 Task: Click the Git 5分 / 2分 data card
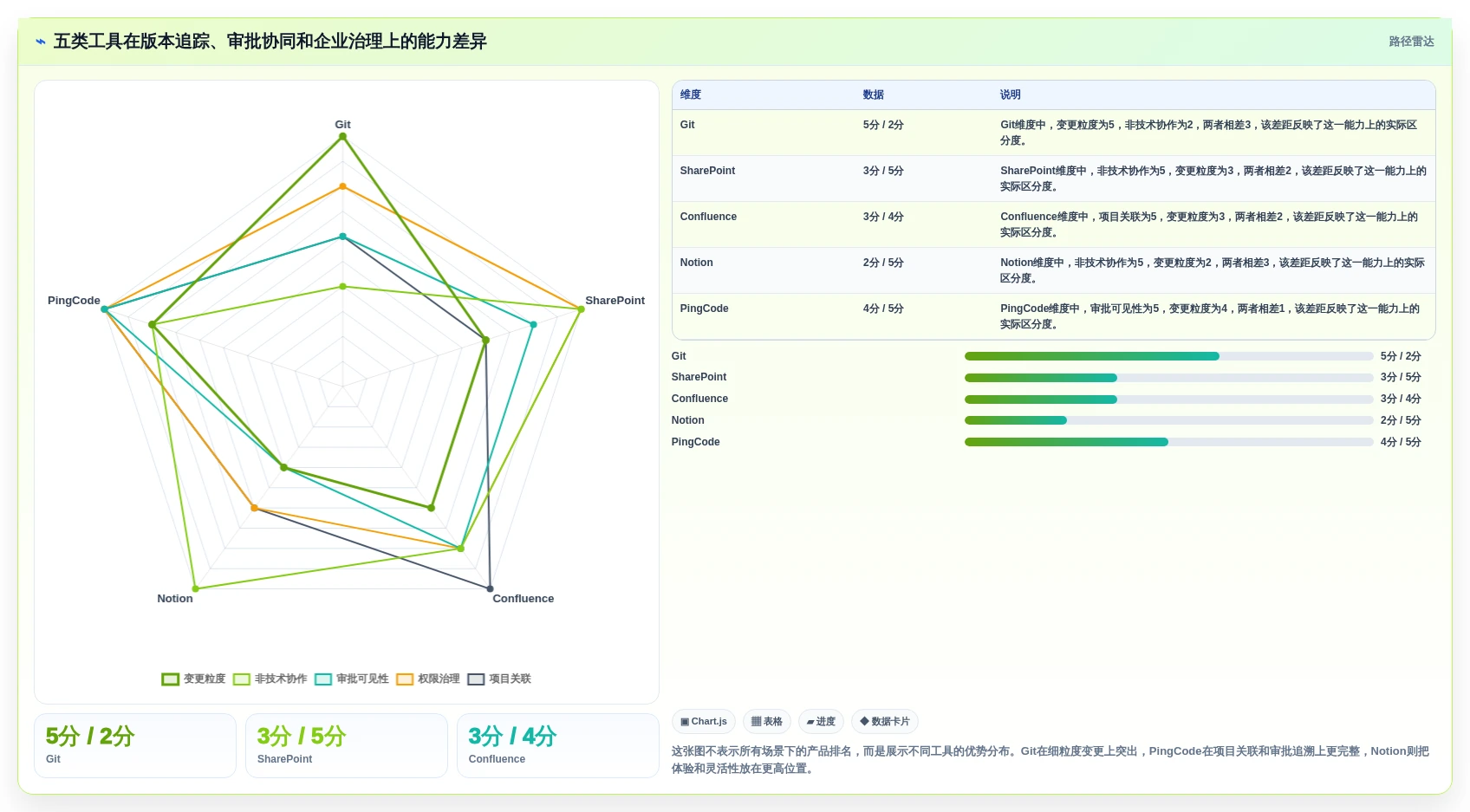(x=135, y=745)
